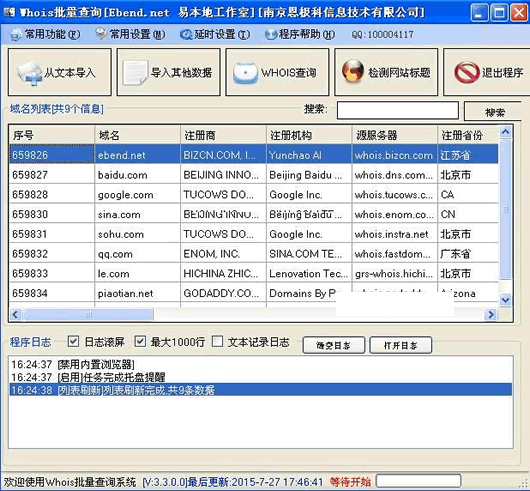Open the 程序帮助(H) menu

(x=300, y=34)
